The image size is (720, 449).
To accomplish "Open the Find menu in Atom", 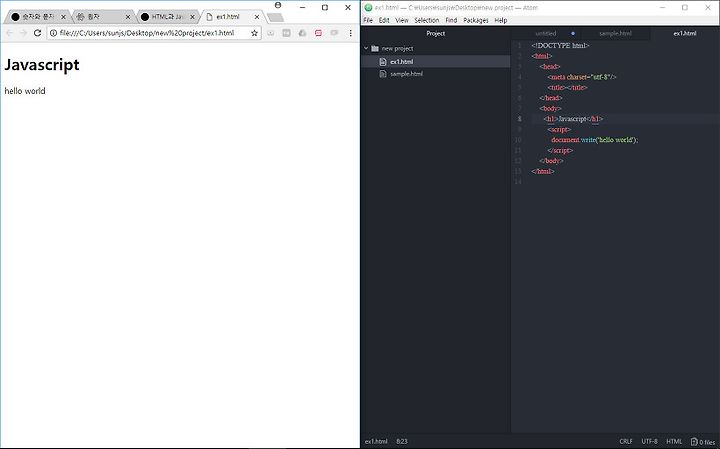I will 451,20.
